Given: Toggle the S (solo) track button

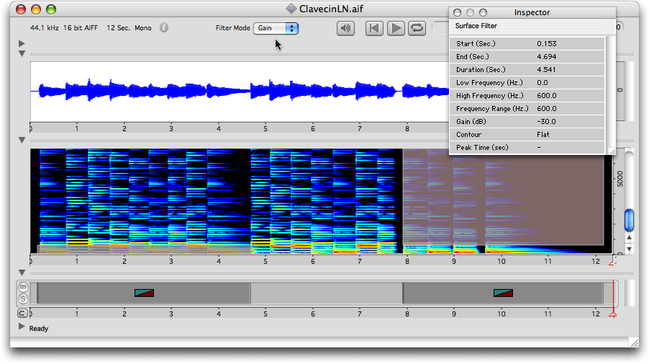Looking at the screenshot, I should click(x=23, y=299).
